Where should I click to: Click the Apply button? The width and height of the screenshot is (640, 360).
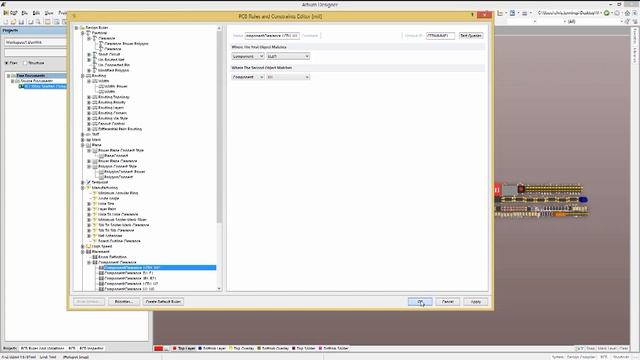[476, 302]
